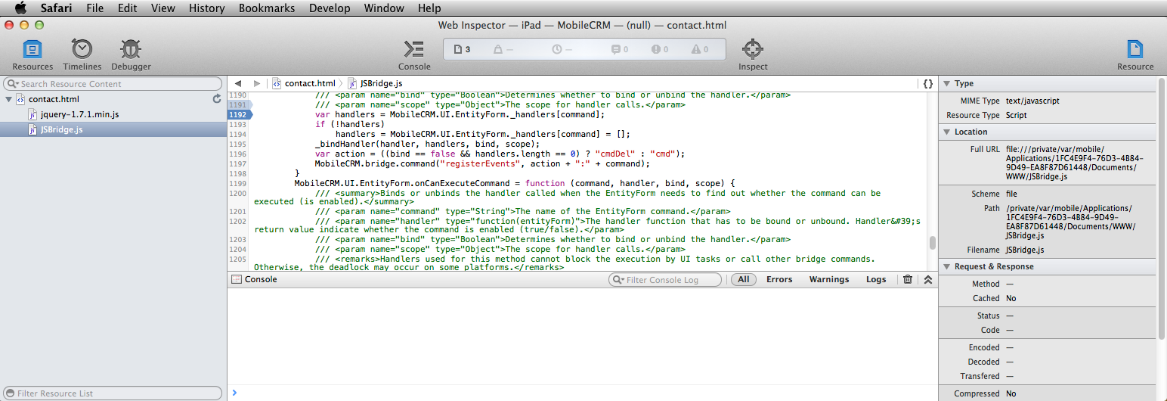Collapse the contact.html tree node
Image resolution: width=1167 pixels, height=401 pixels.
10,100
